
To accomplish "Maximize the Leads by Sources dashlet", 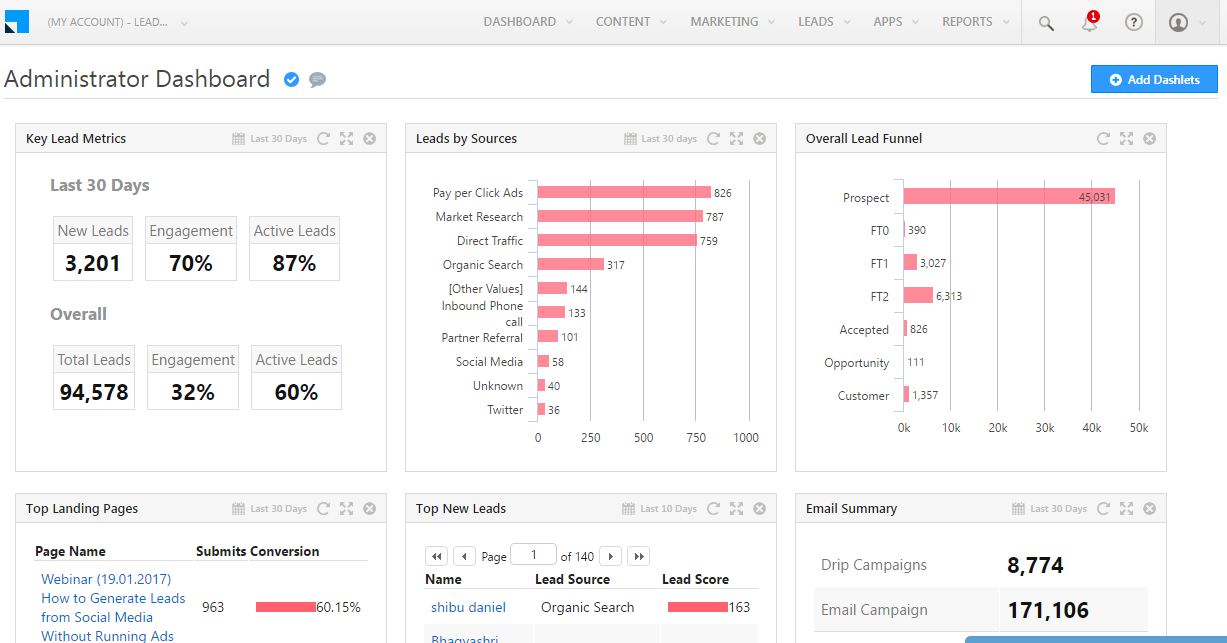I will click(x=736, y=139).
